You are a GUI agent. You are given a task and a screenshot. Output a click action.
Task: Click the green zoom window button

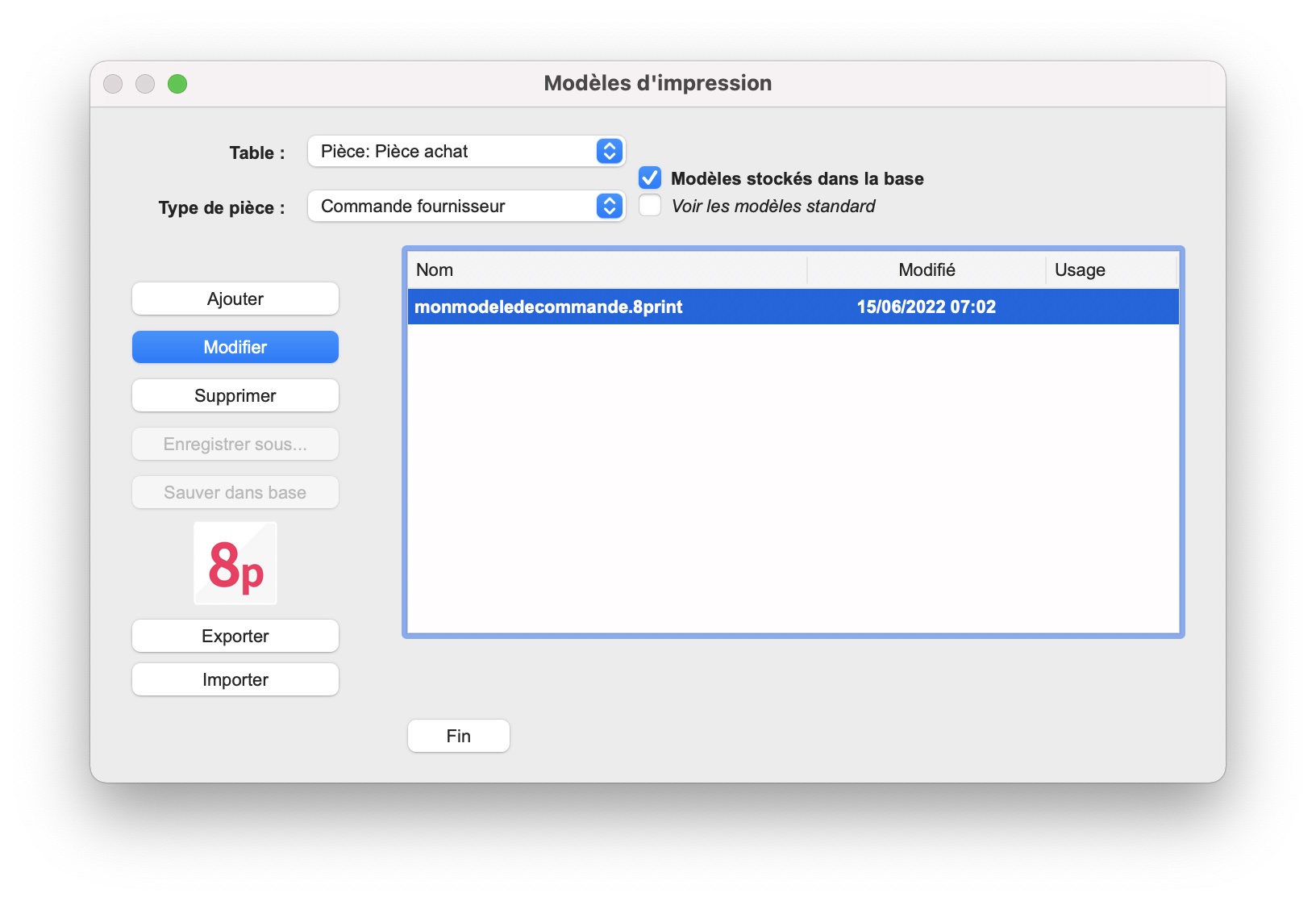click(x=177, y=84)
